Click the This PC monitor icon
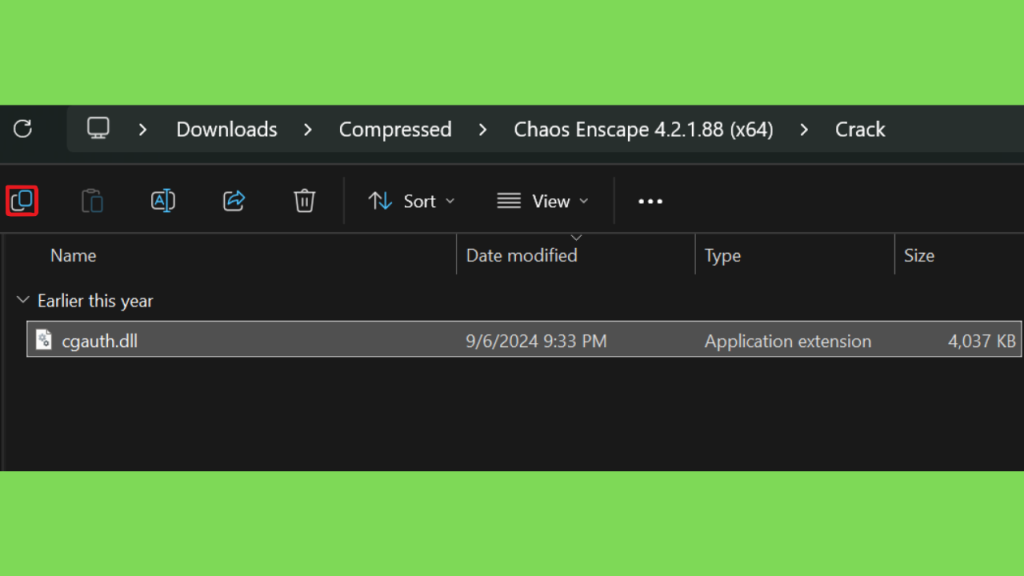Viewport: 1024px width, 576px height. pyautogui.click(x=99, y=128)
